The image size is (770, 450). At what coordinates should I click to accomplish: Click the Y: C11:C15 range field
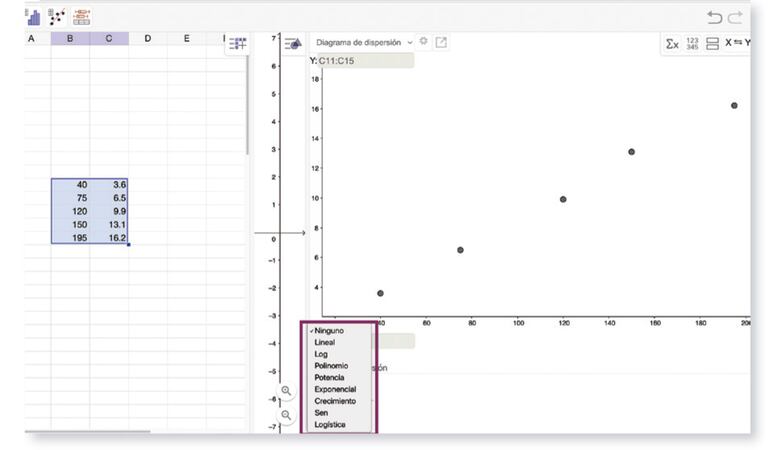tap(366, 61)
